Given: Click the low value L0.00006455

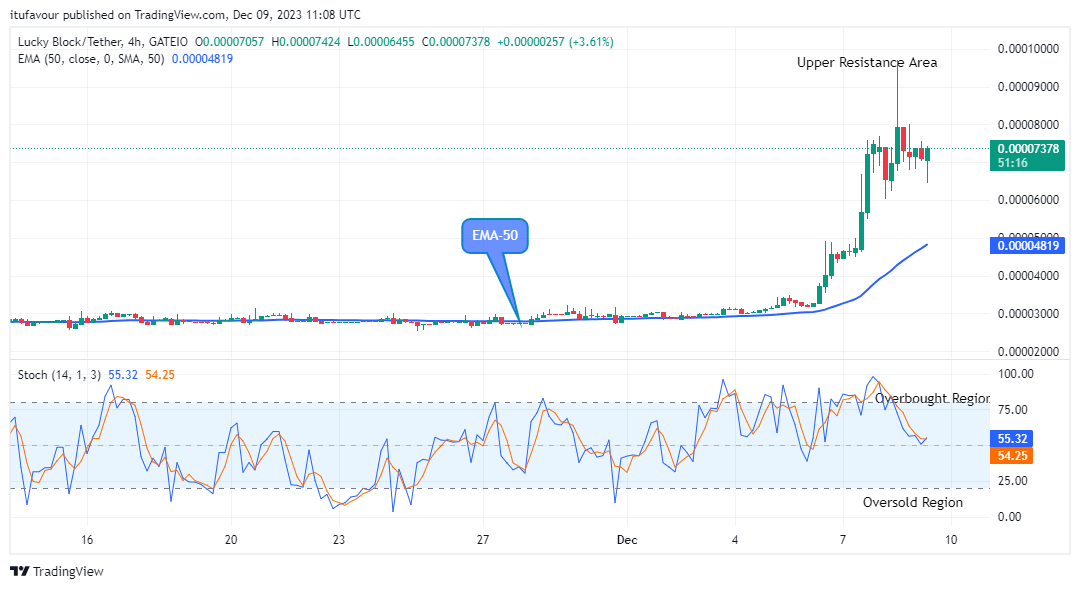Looking at the screenshot, I should (x=381, y=42).
